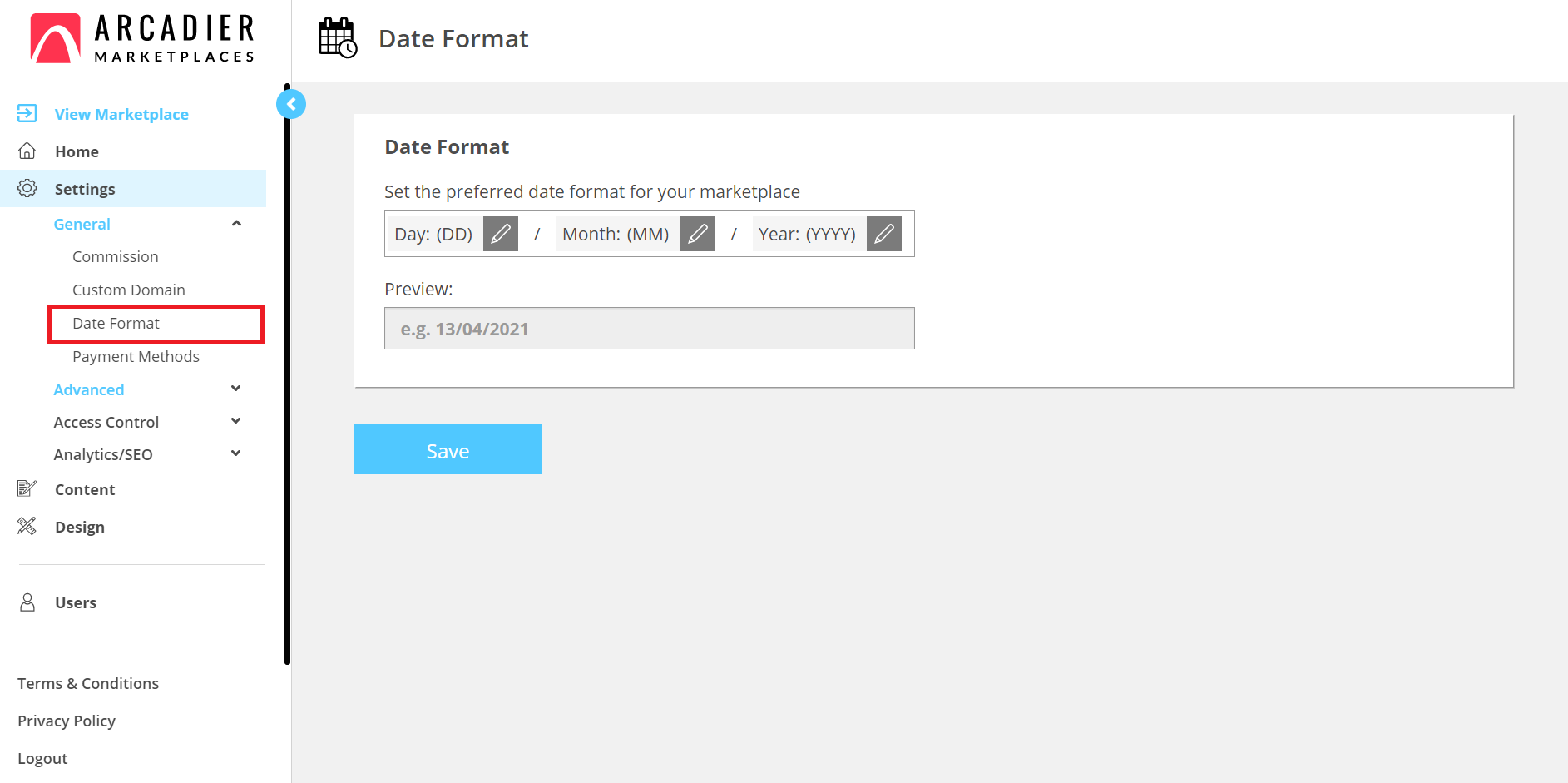Open the Commission settings page
The image size is (1568, 783).
coord(116,256)
